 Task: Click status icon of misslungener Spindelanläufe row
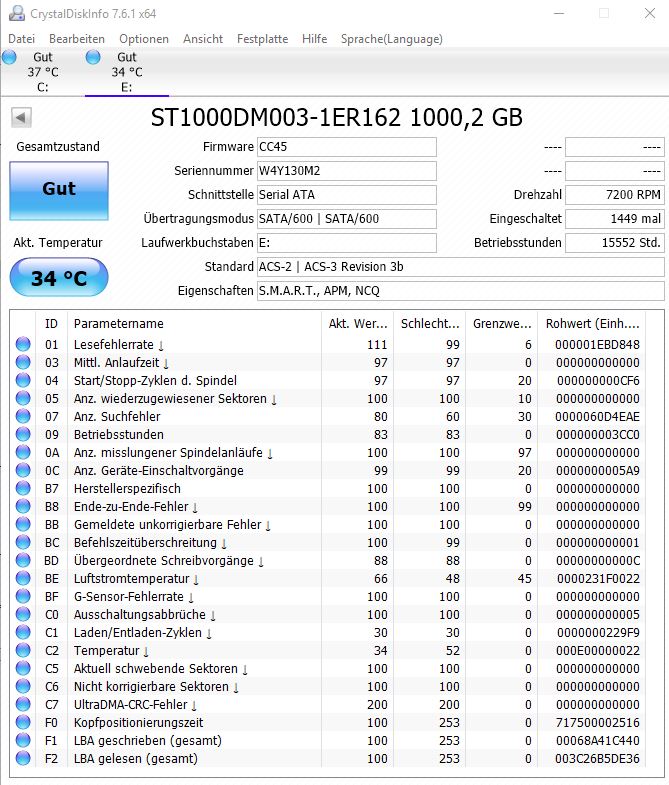pos(23,453)
